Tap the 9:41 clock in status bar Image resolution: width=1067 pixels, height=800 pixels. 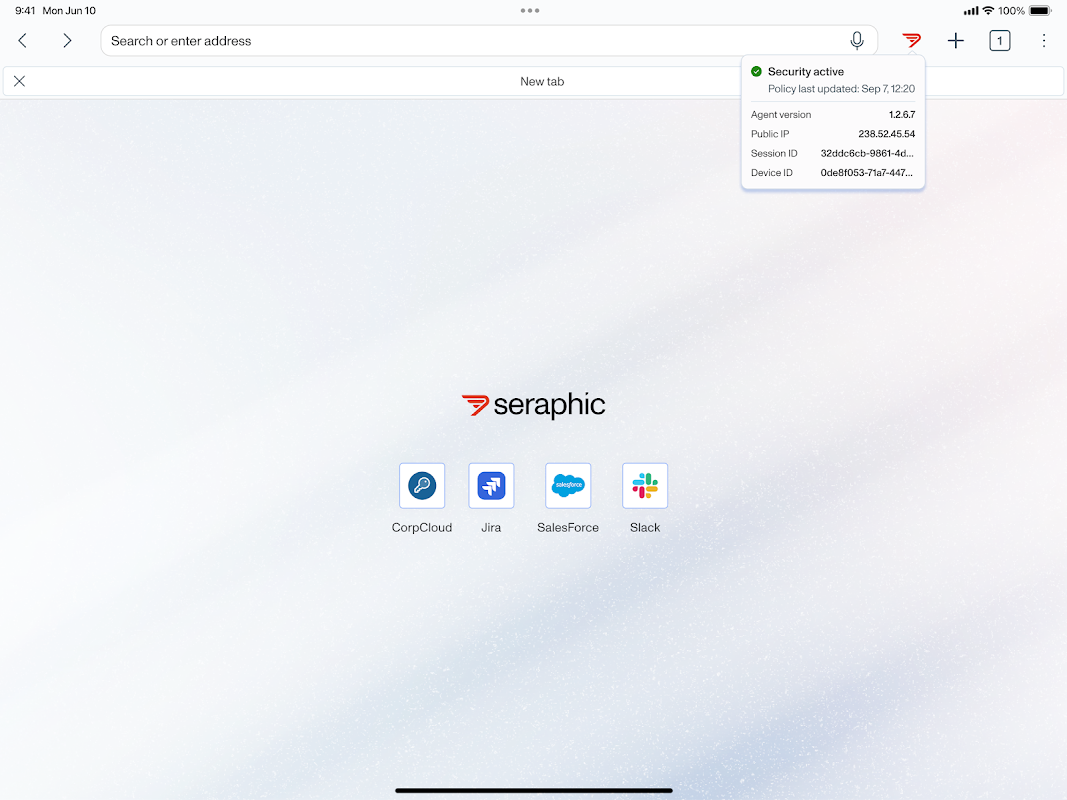pyautogui.click(x=25, y=10)
